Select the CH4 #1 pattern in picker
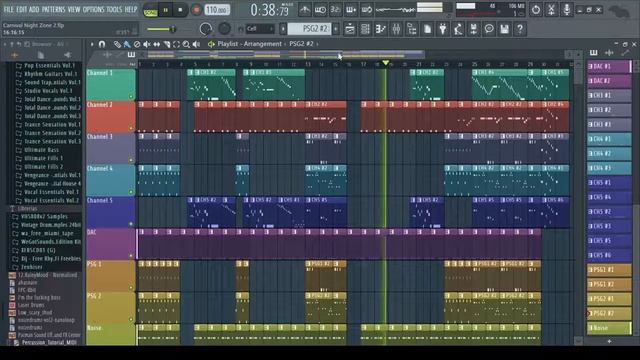 [x=609, y=139]
